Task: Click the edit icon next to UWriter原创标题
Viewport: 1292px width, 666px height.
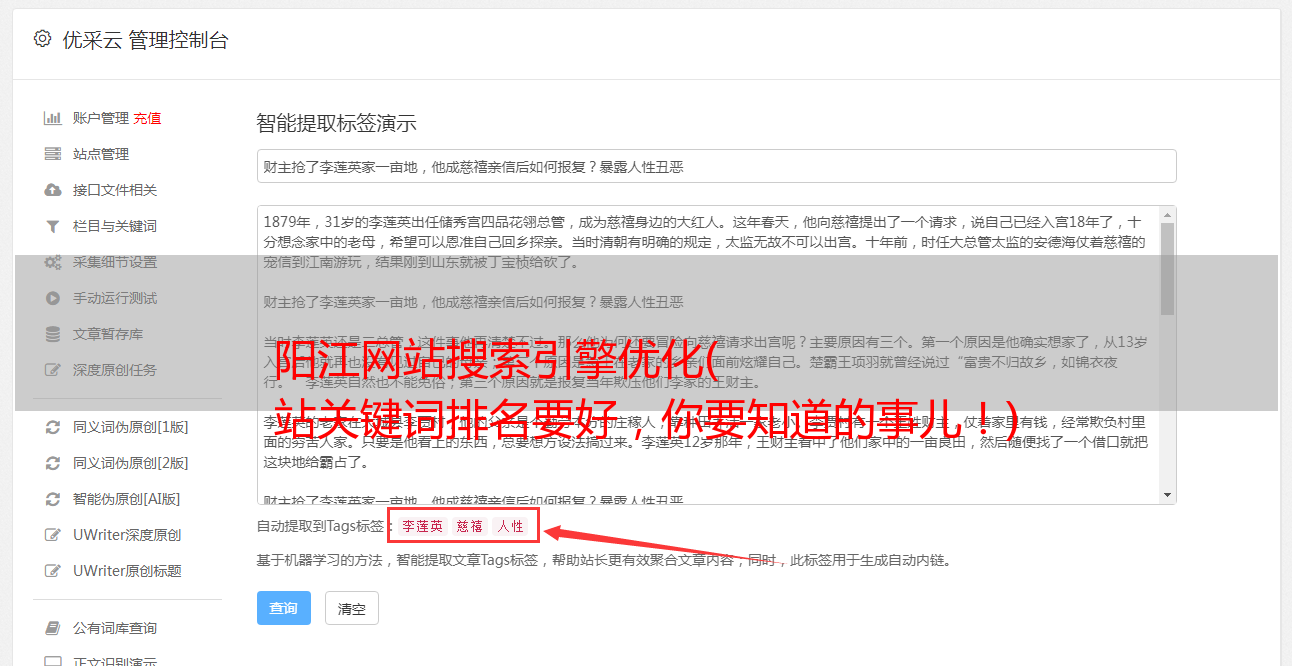Action: [53, 571]
